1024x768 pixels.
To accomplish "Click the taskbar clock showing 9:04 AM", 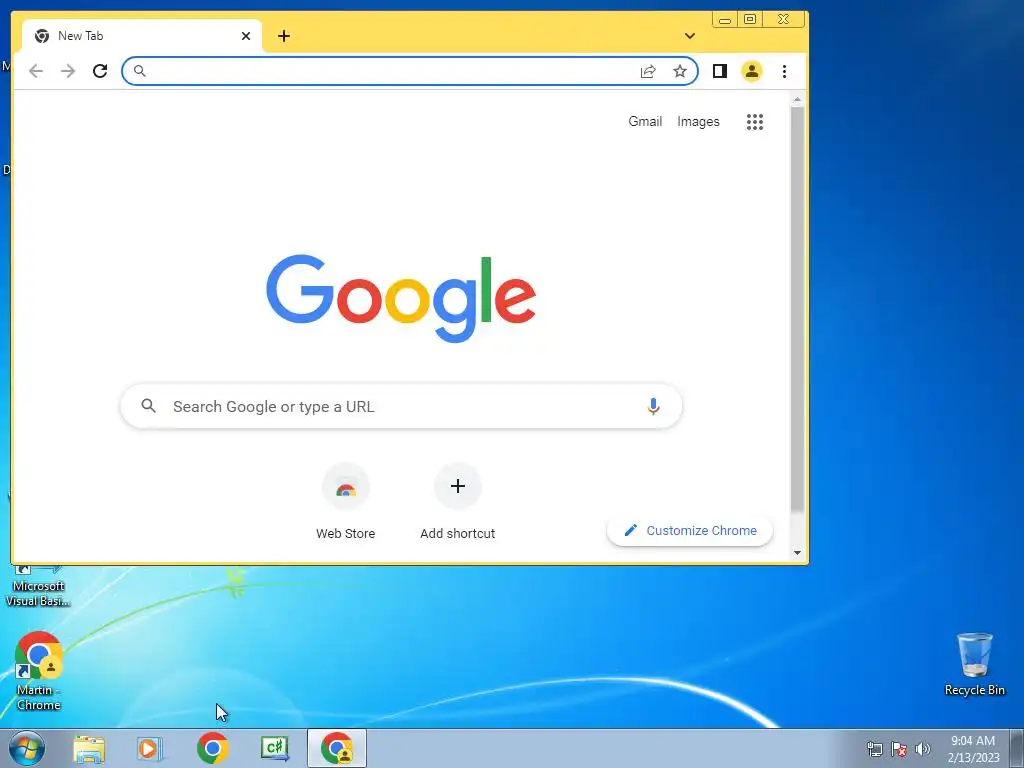I will [973, 749].
